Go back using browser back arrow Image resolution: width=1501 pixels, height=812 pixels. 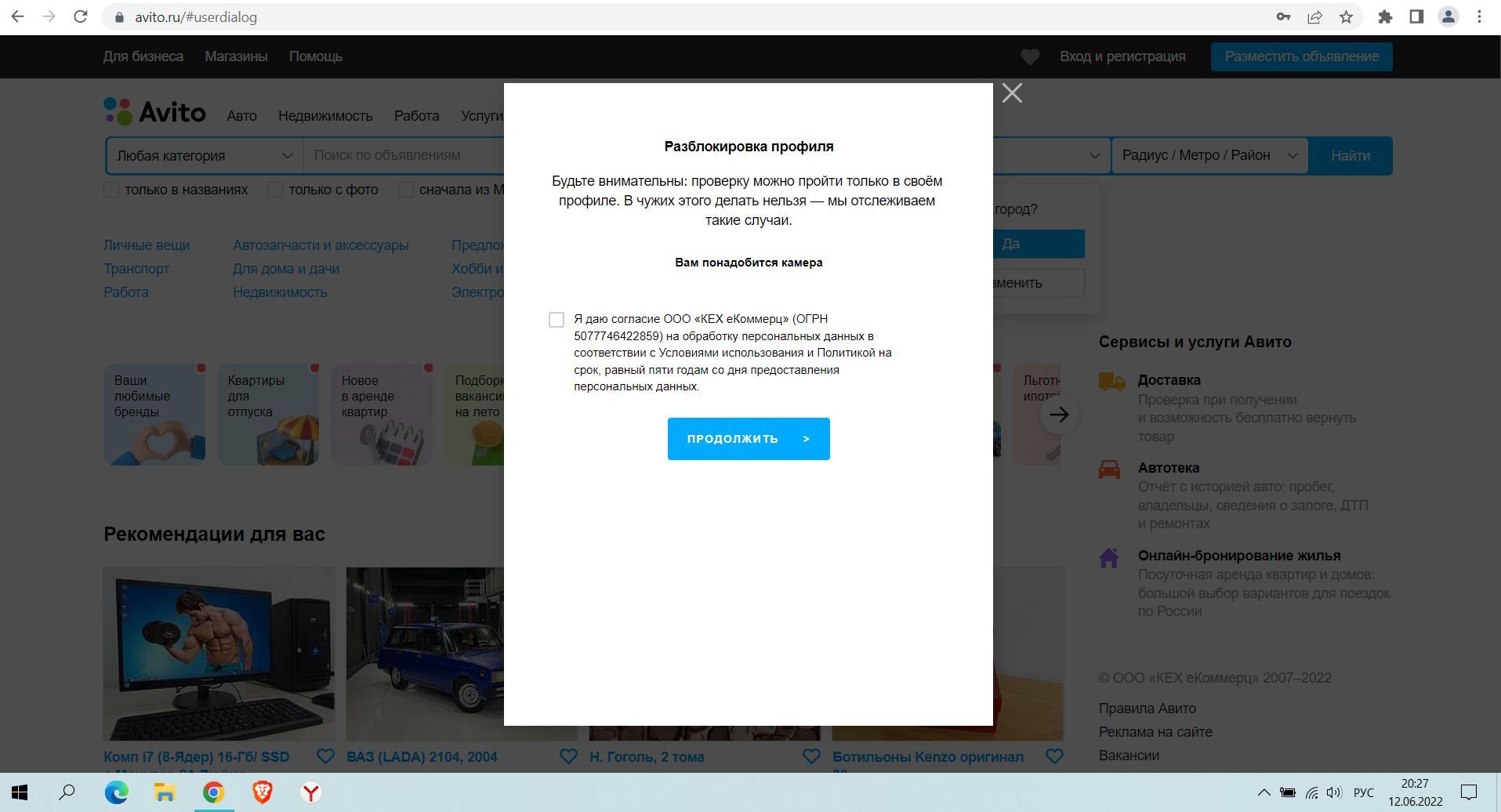(17, 16)
